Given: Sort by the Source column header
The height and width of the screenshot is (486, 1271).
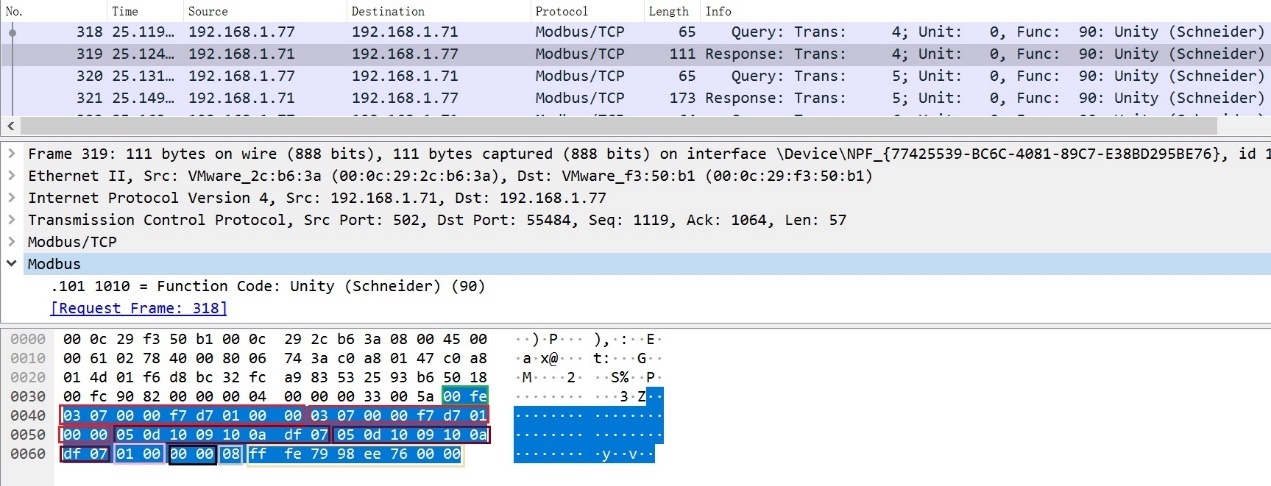Looking at the screenshot, I should coord(264,11).
